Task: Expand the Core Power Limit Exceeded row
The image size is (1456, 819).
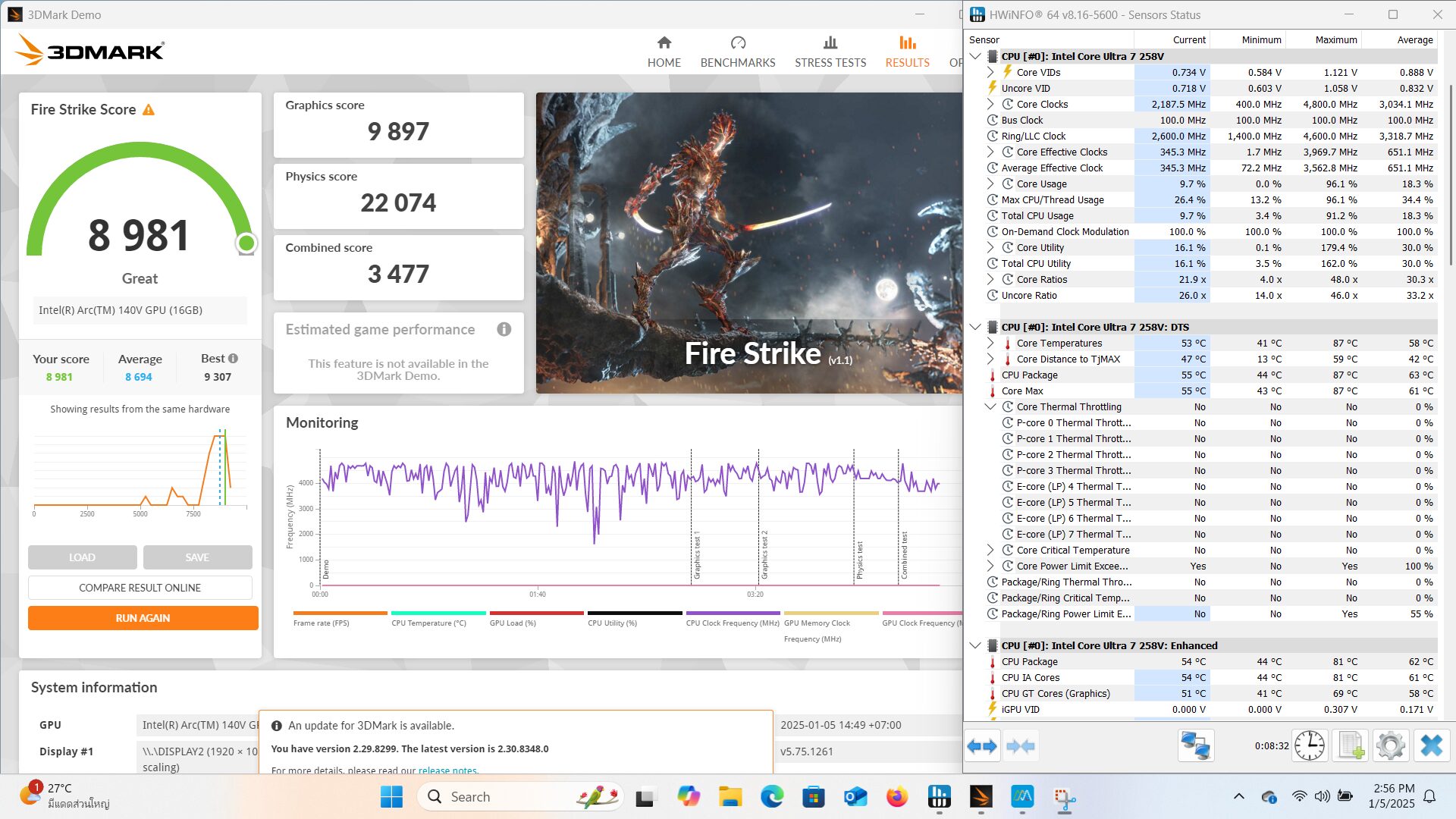Action: click(x=990, y=566)
